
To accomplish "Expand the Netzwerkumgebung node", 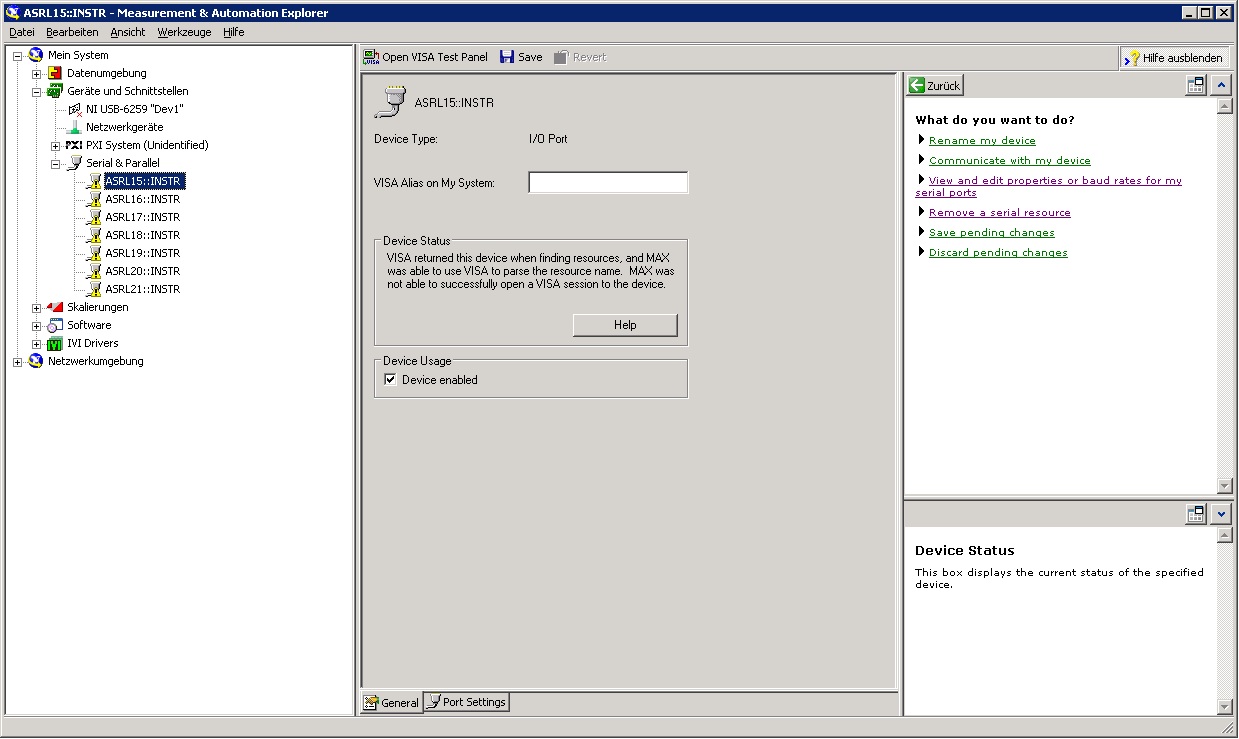I will tap(17, 362).
